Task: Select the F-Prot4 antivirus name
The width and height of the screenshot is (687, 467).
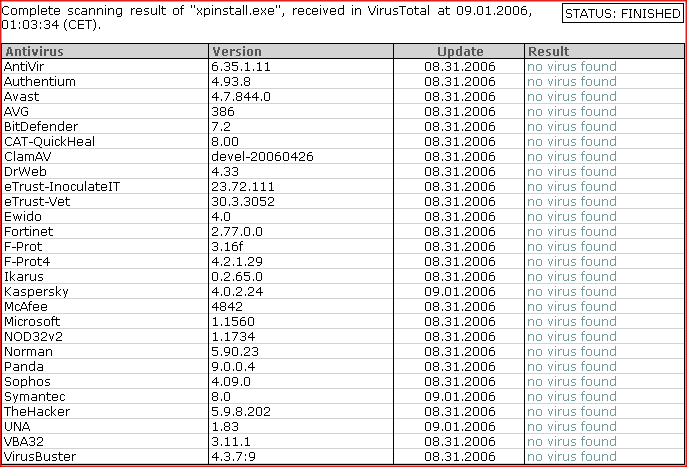Action: pyautogui.click(x=27, y=262)
